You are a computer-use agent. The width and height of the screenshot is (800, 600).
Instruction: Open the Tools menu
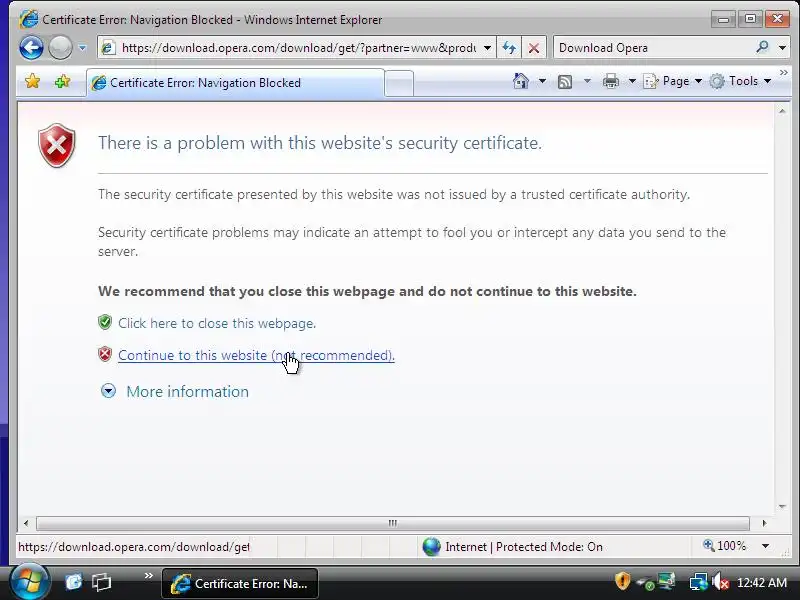point(740,81)
